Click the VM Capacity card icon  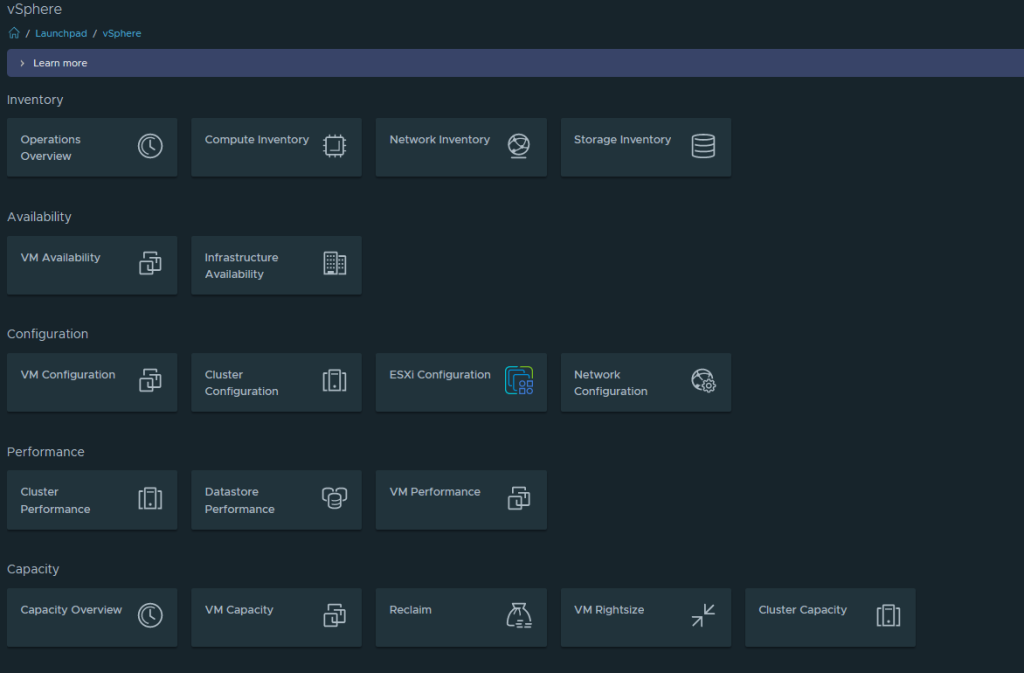coord(334,616)
